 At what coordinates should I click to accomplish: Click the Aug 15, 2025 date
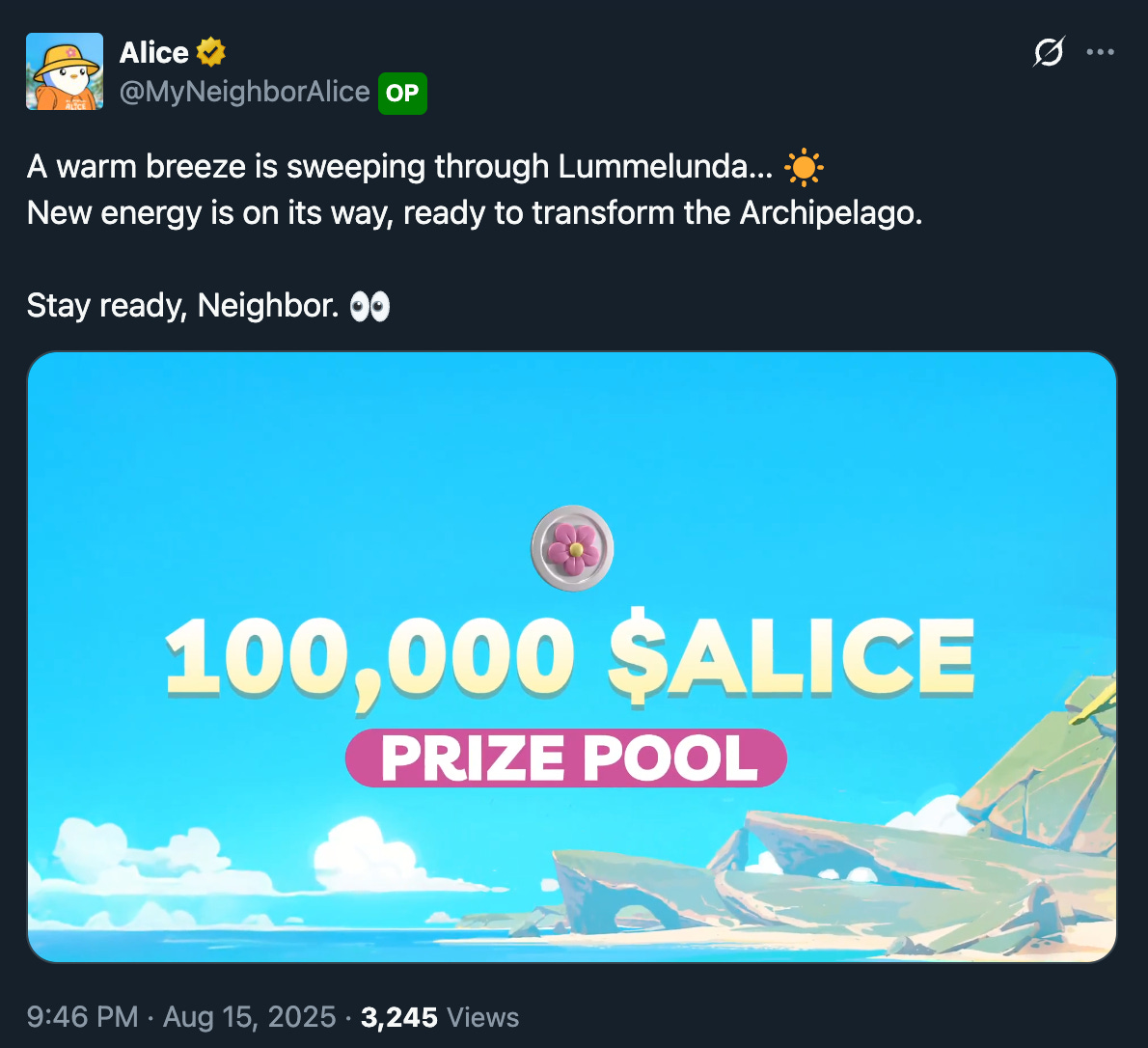pyautogui.click(x=249, y=1016)
